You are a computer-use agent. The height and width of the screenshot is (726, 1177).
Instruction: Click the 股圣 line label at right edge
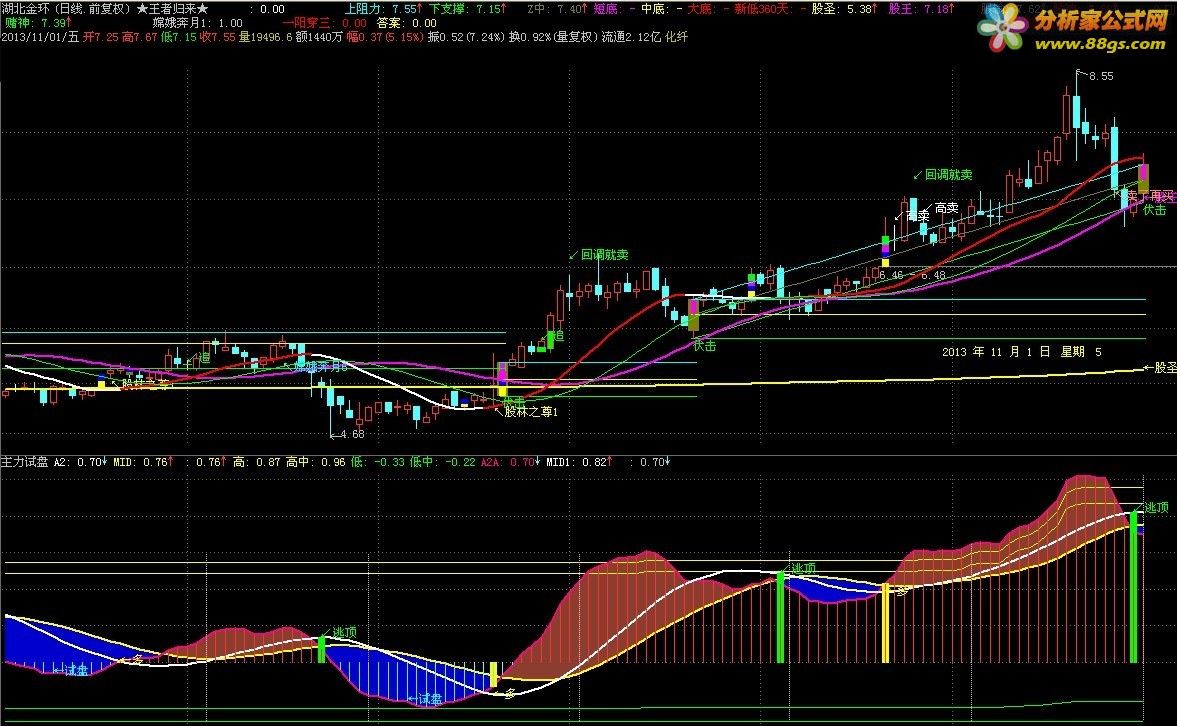1165,367
